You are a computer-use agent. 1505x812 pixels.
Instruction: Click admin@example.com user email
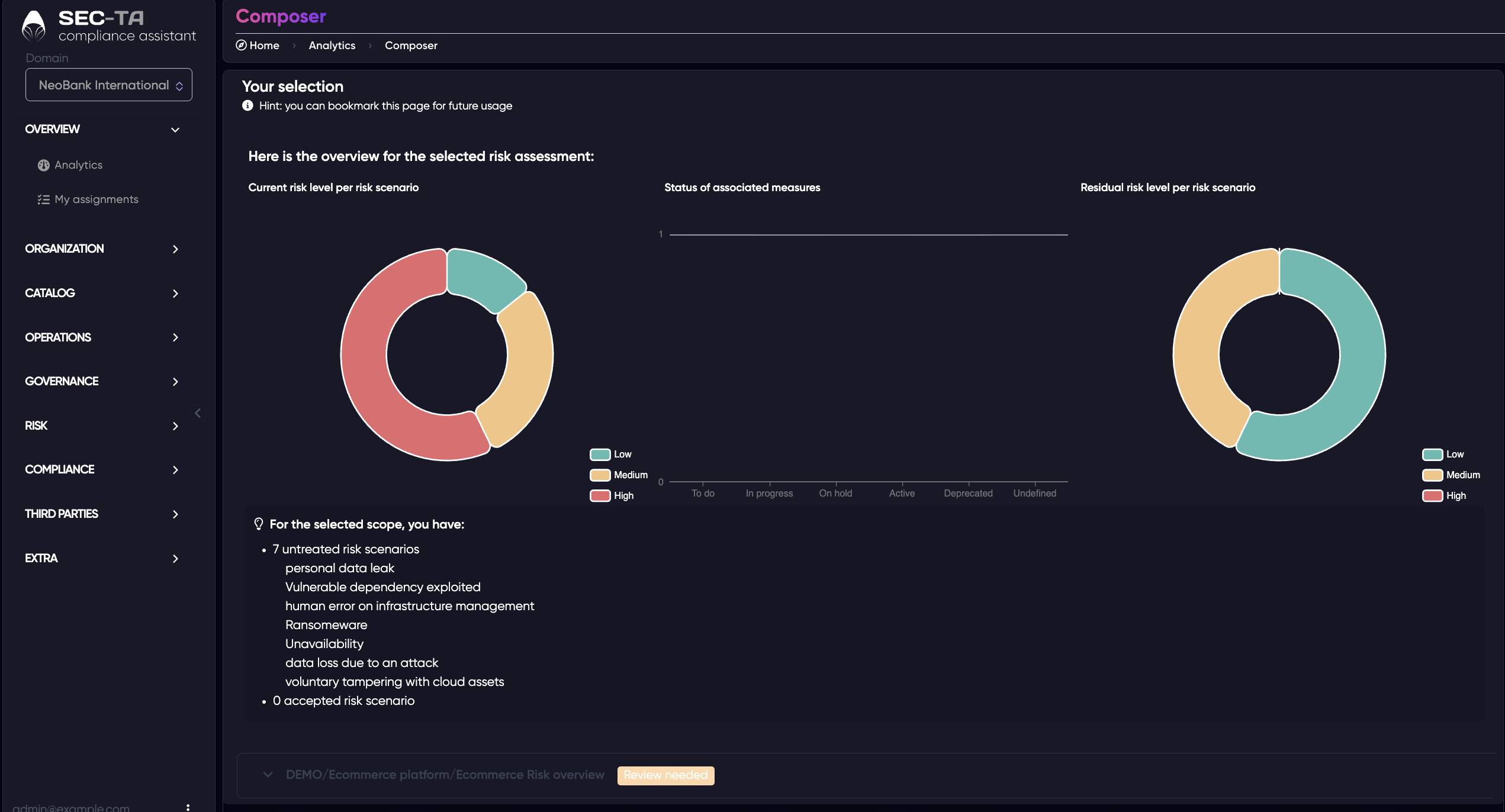[x=71, y=807]
